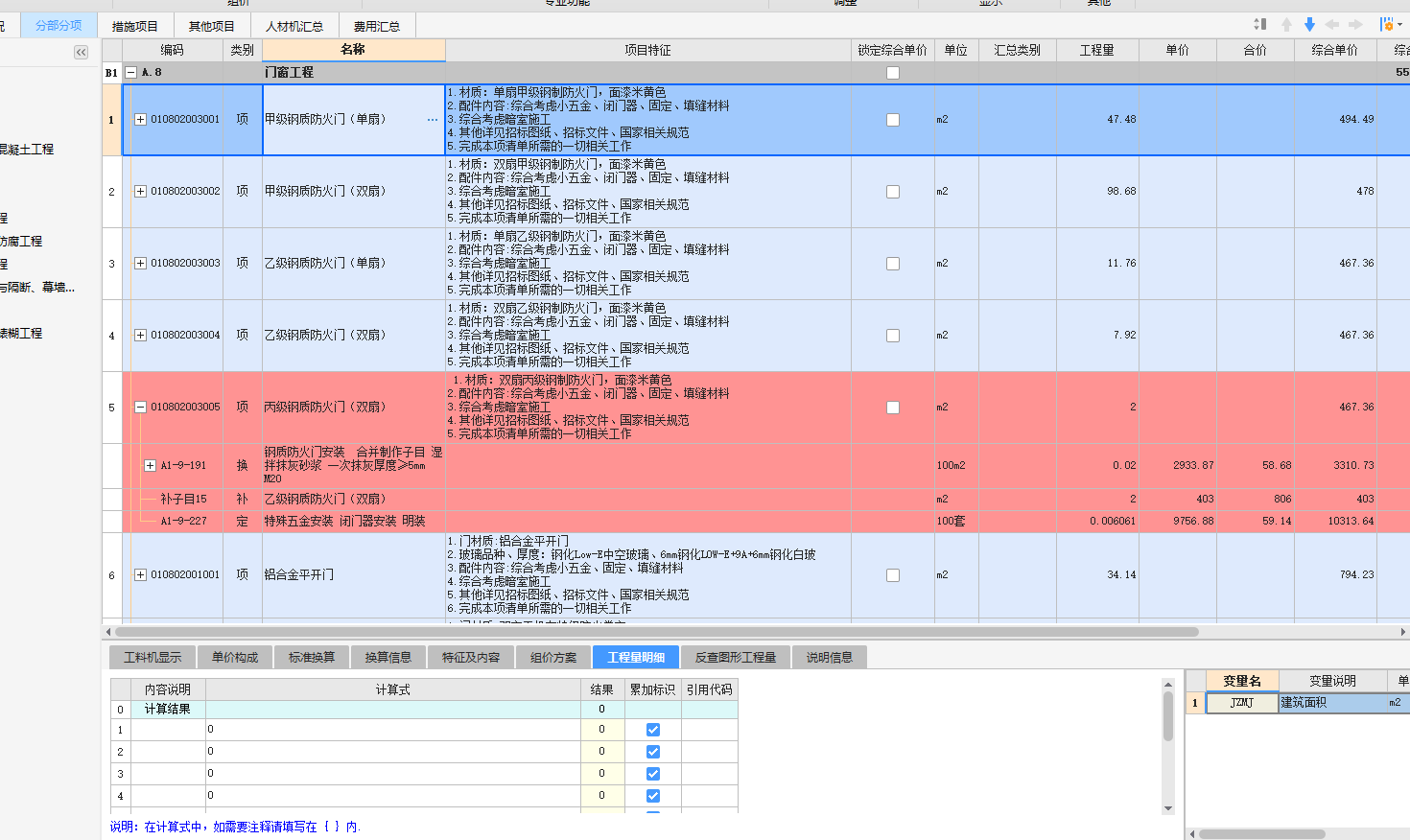Open the 组价方案 tab
This screenshot has width=1410, height=840.
[x=553, y=657]
